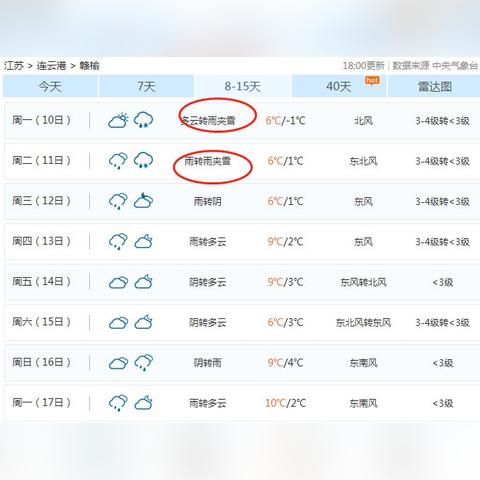The width and height of the screenshot is (480, 480).
Task: Click the rain icon for 周日（16日）
Action: tap(143, 362)
